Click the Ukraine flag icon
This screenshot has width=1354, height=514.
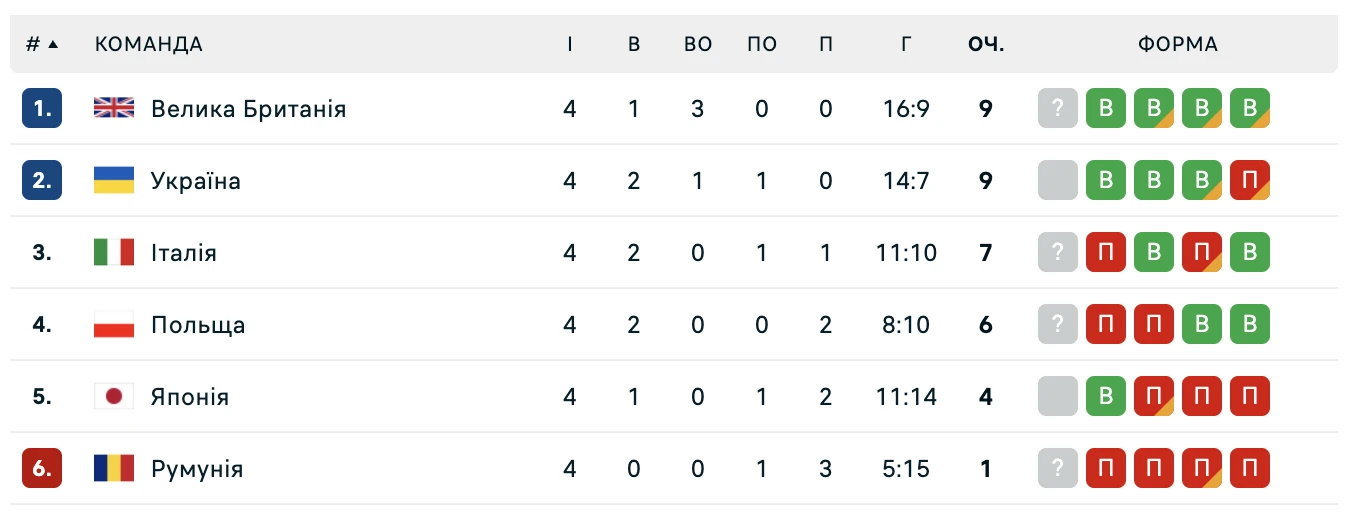point(114,180)
